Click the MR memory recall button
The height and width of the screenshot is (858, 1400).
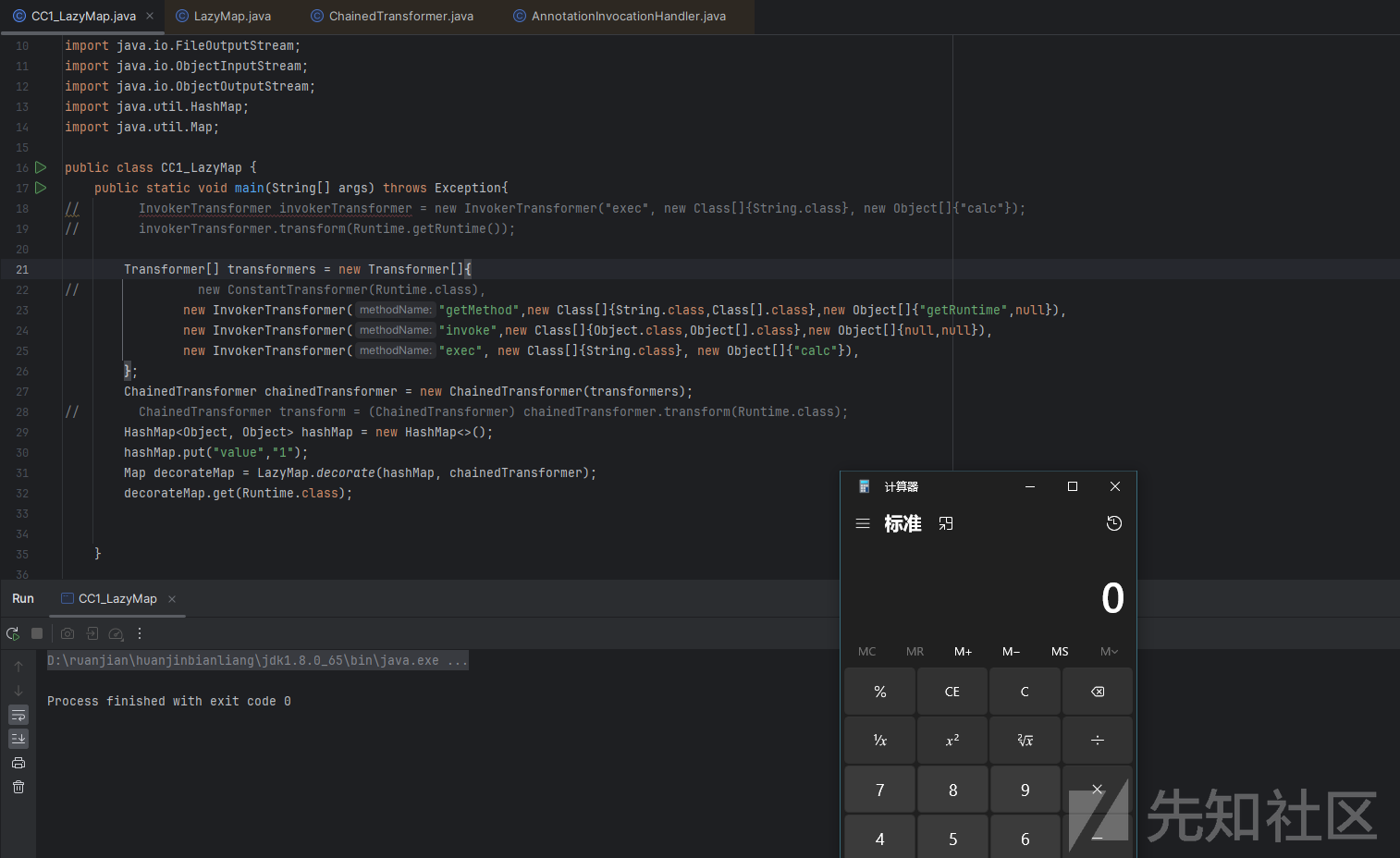pyautogui.click(x=915, y=652)
